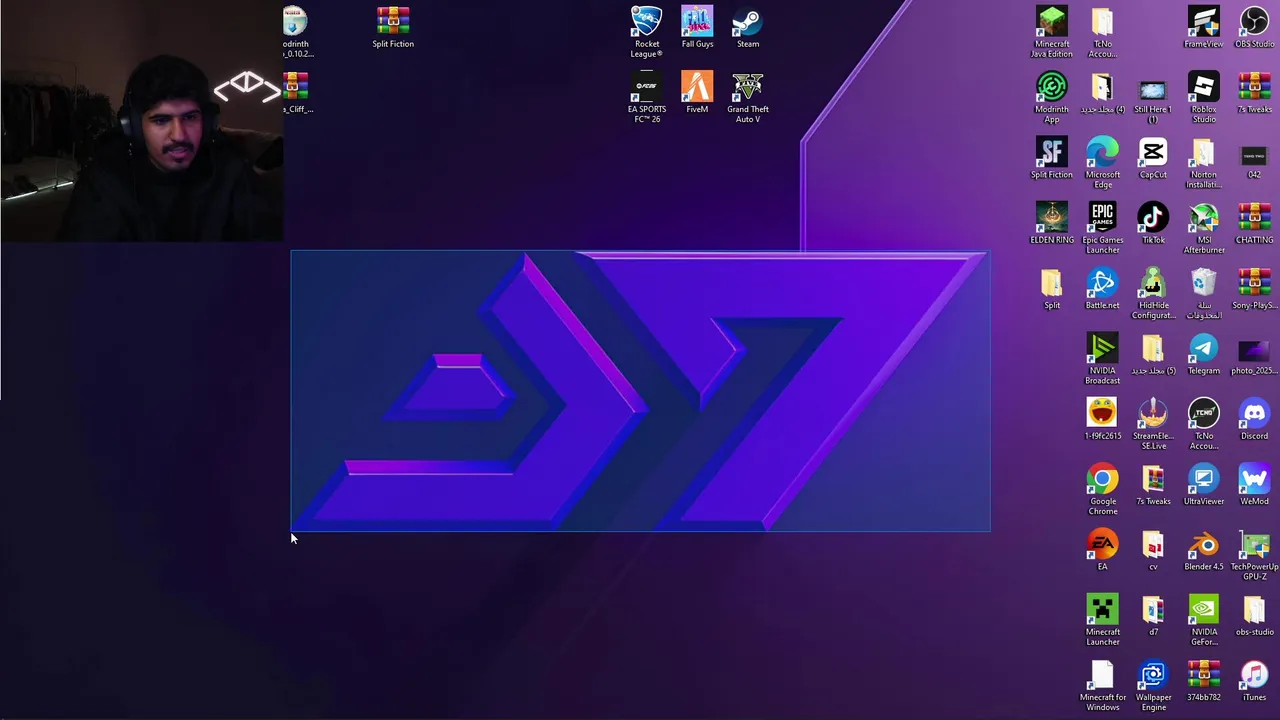The image size is (1280, 720).
Task: Launch StreamElements SE.Live shortcut
Action: point(1152,423)
